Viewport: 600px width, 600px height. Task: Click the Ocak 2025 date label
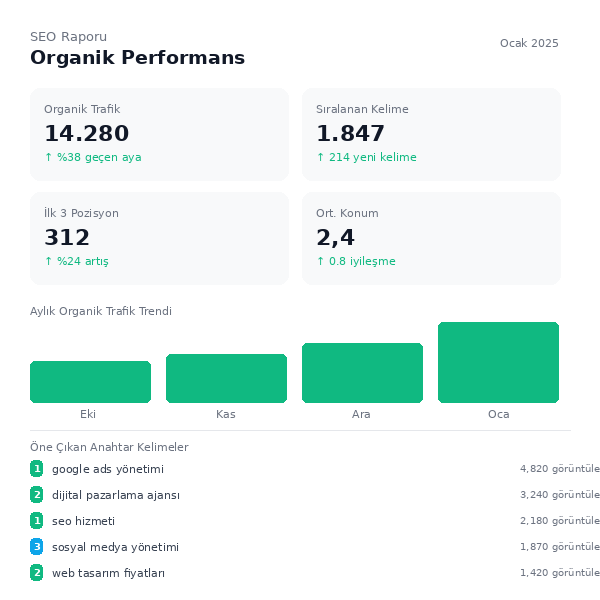529,43
